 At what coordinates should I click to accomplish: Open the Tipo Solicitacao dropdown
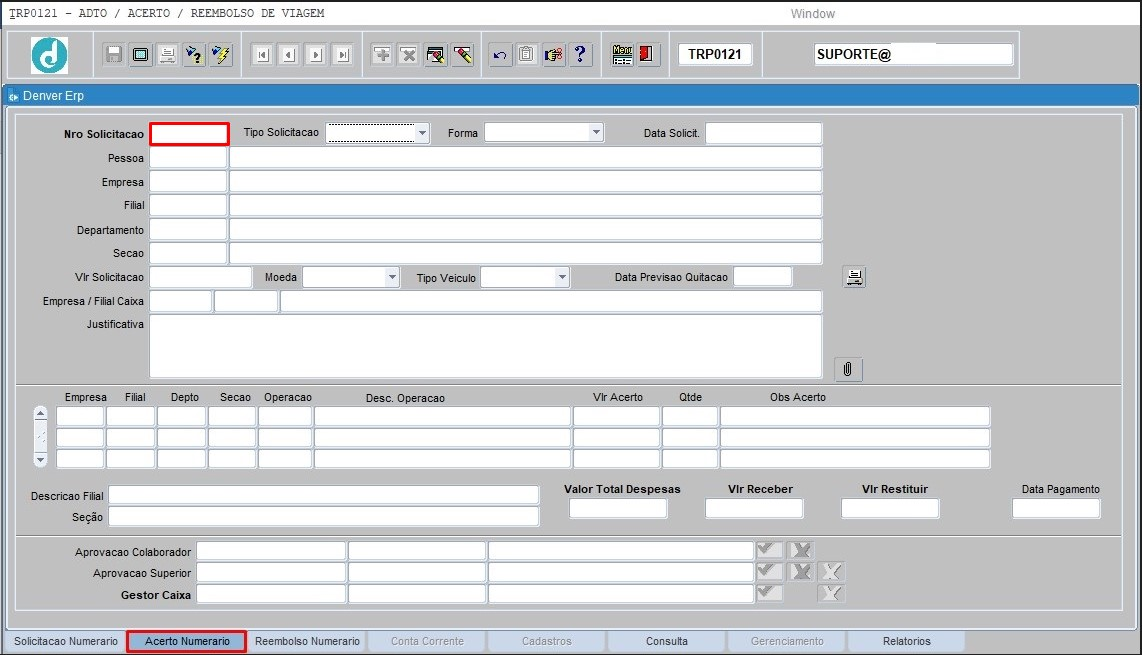[422, 133]
